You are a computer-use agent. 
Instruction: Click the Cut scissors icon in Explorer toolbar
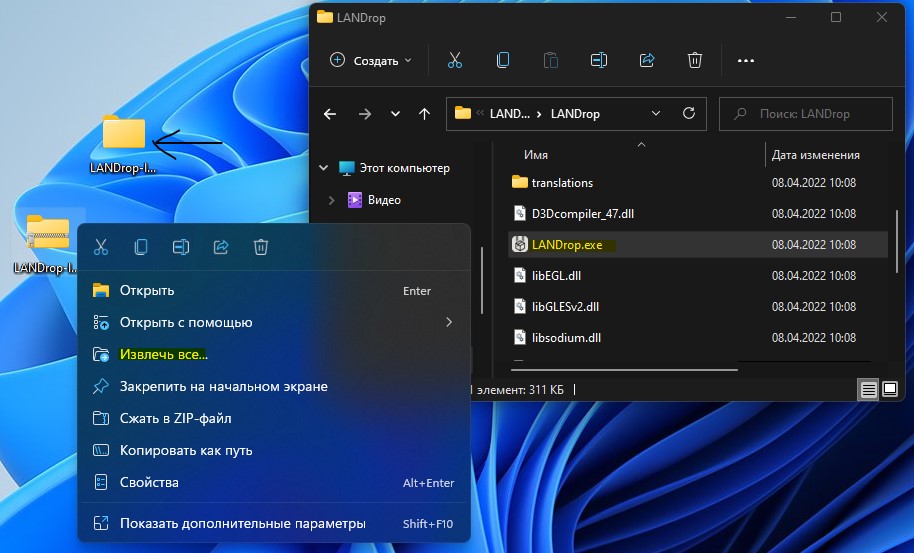[455, 61]
